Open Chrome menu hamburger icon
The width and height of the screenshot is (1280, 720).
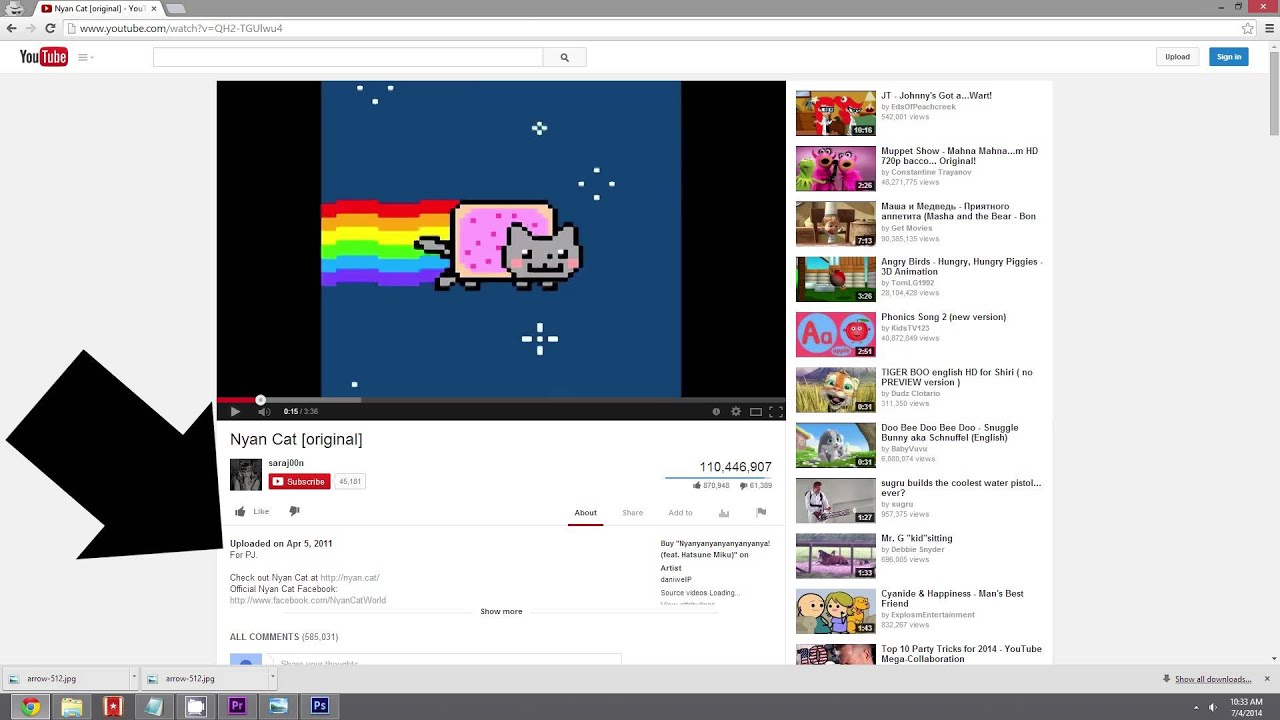1269,29
